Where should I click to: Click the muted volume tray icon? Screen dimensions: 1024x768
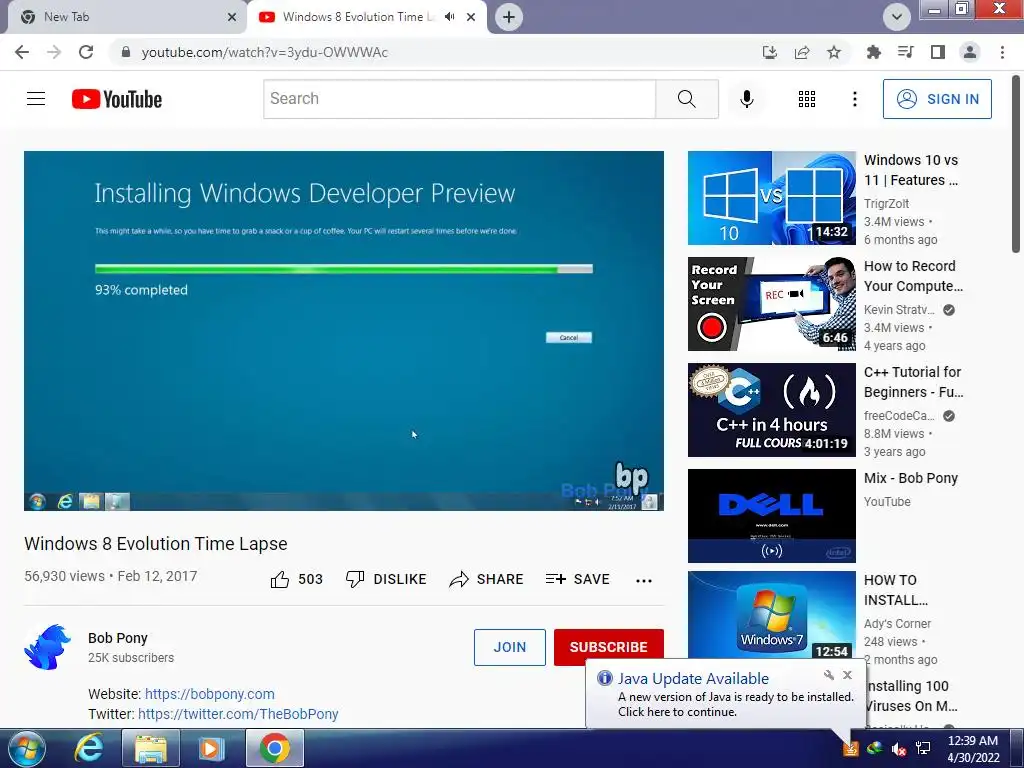(899, 748)
